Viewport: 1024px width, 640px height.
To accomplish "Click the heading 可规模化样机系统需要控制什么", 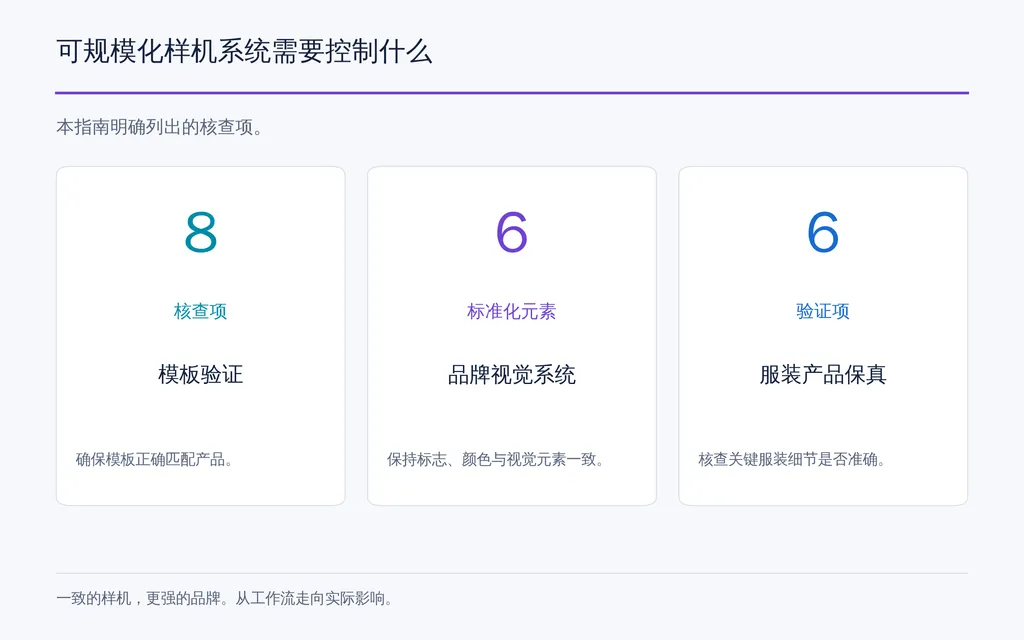I will click(x=244, y=52).
